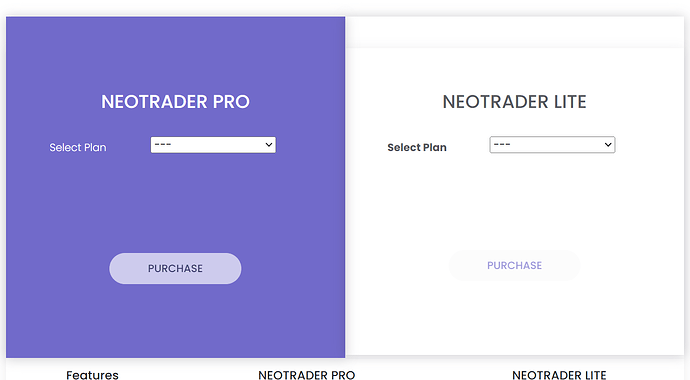The width and height of the screenshot is (690, 380).
Task: Click the bold Select Plan label on the LITE card
Action: pyautogui.click(x=417, y=147)
